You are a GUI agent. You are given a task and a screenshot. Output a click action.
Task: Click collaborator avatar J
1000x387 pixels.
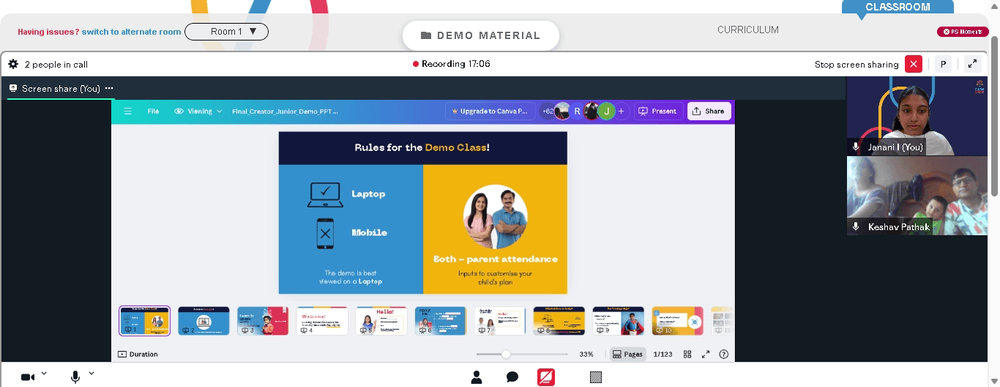click(607, 111)
